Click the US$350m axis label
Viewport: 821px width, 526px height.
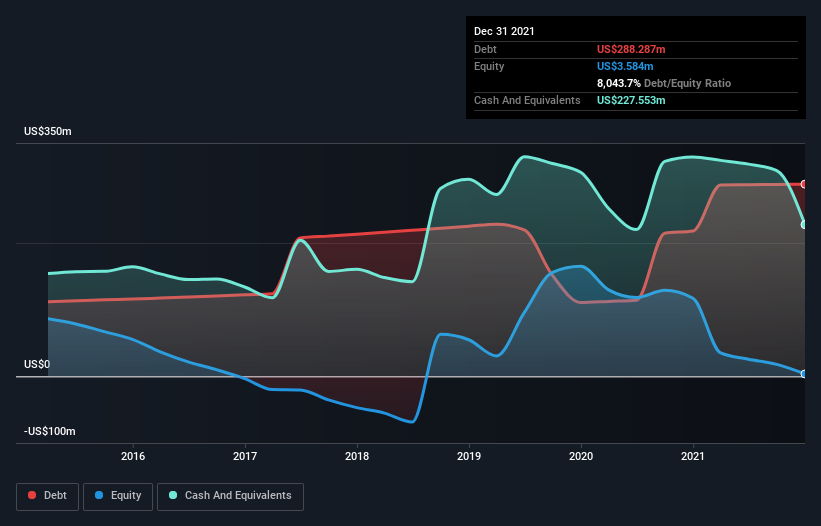pos(48,131)
